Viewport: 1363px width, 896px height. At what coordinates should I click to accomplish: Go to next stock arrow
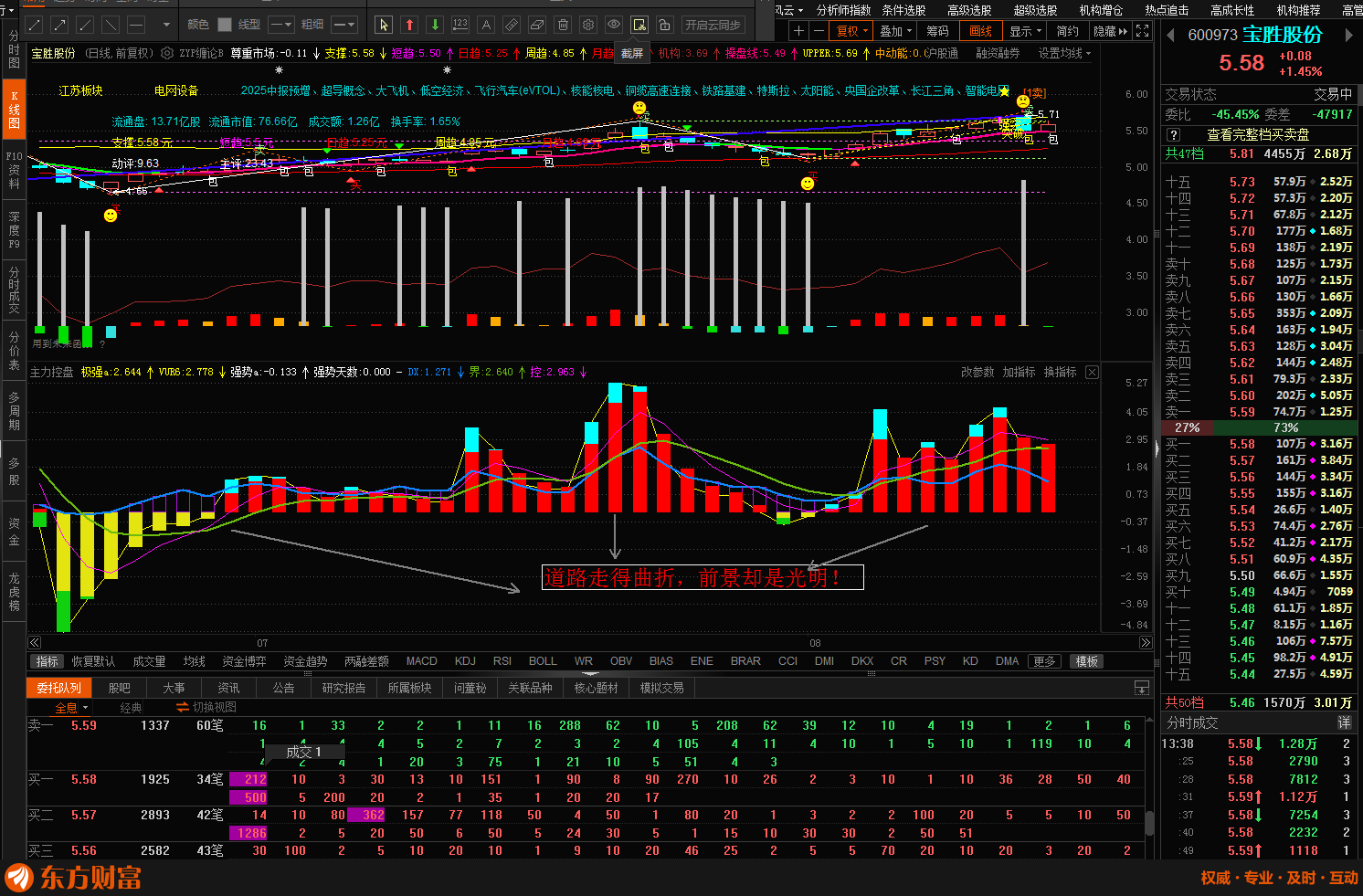(1349, 36)
